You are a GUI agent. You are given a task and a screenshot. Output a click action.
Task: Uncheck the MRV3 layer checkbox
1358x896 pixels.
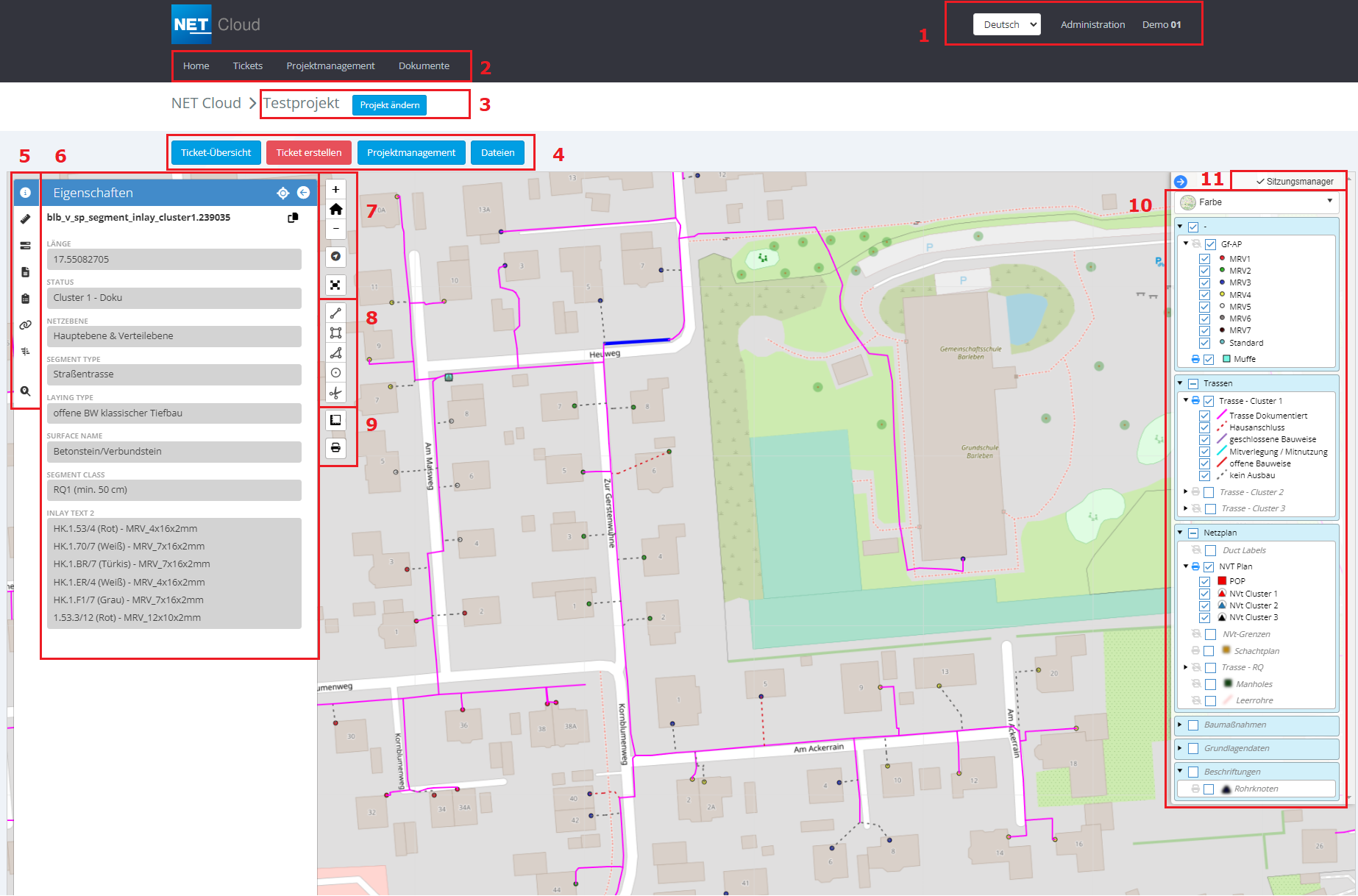1204,282
